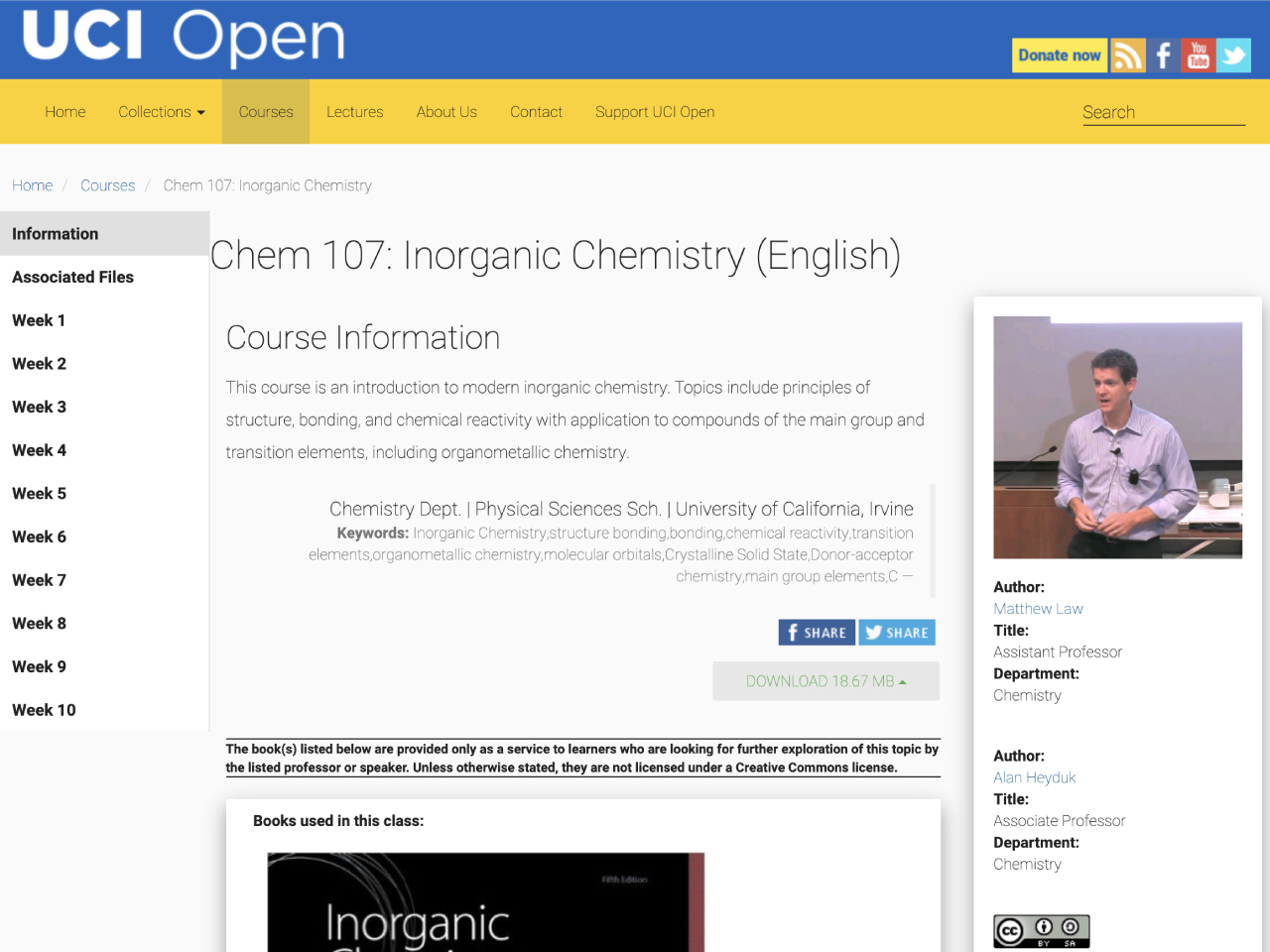Visit the Facebook page icon in header
This screenshot has height=952, width=1270.
coord(1164,56)
